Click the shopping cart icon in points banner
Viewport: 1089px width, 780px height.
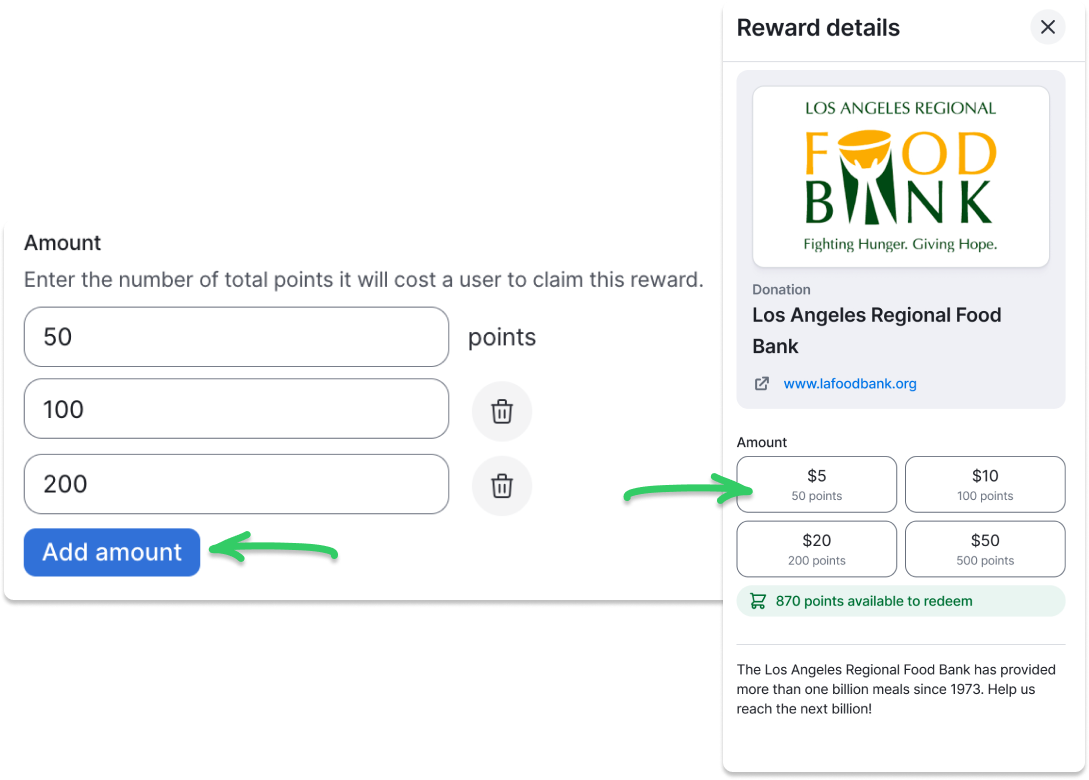(x=758, y=601)
